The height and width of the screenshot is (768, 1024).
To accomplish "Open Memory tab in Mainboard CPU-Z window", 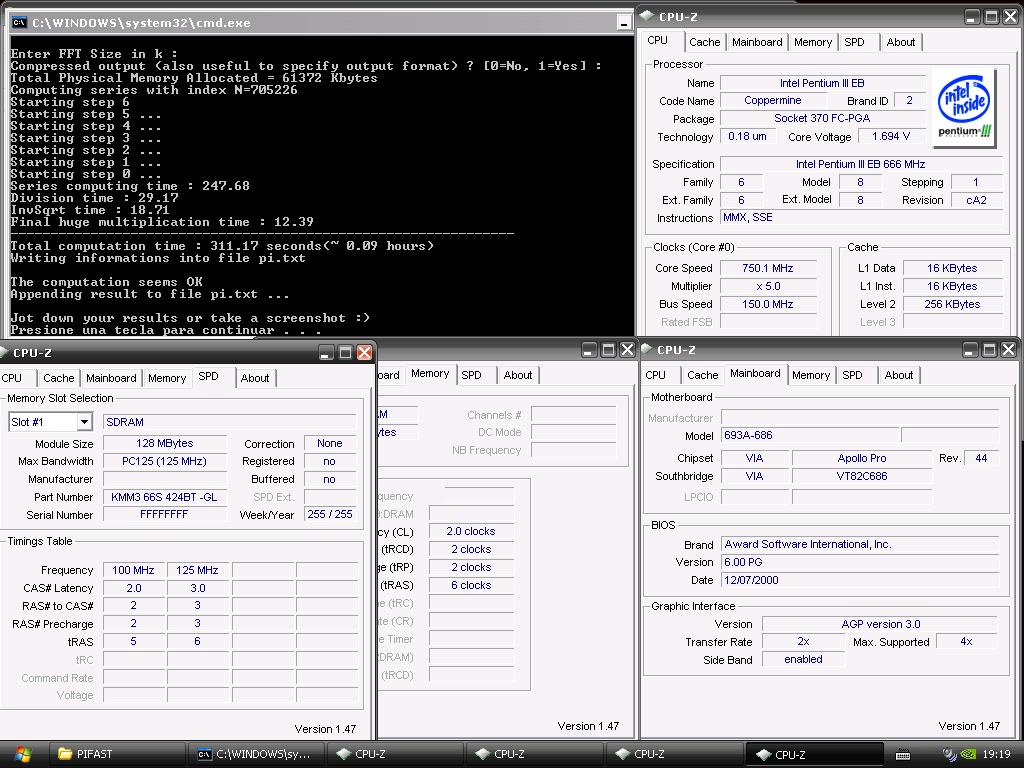I will click(x=810, y=376).
